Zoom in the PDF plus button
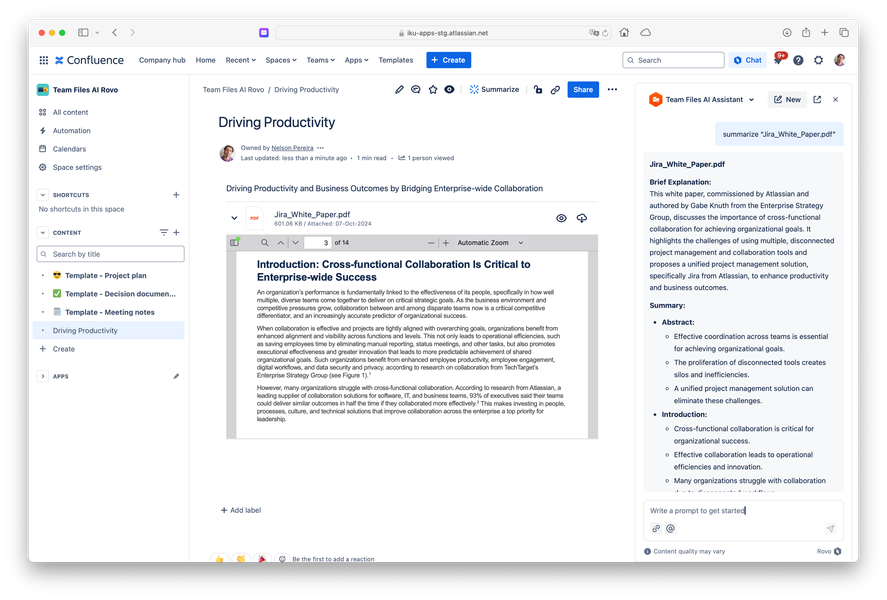Screen dimensions: 887x600 (x=446, y=243)
